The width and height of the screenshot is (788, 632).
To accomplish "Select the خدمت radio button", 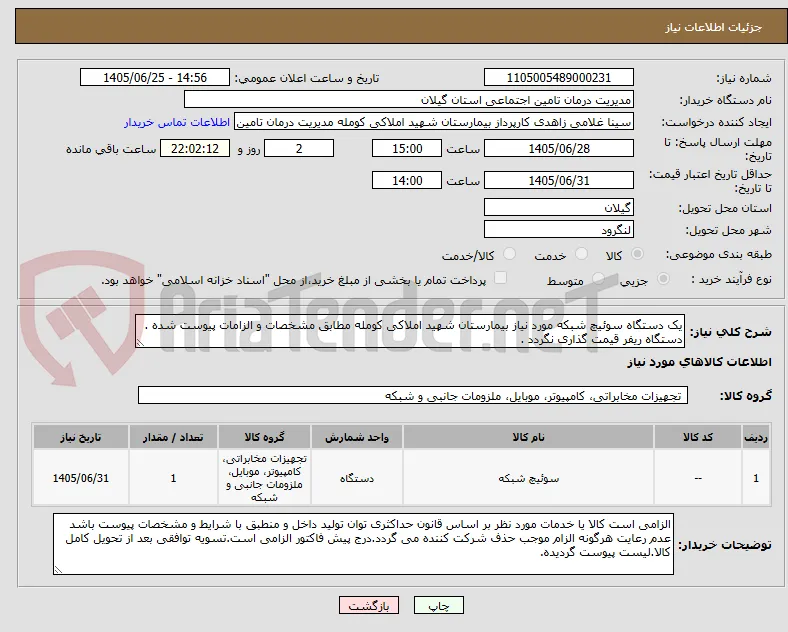I will [581, 254].
